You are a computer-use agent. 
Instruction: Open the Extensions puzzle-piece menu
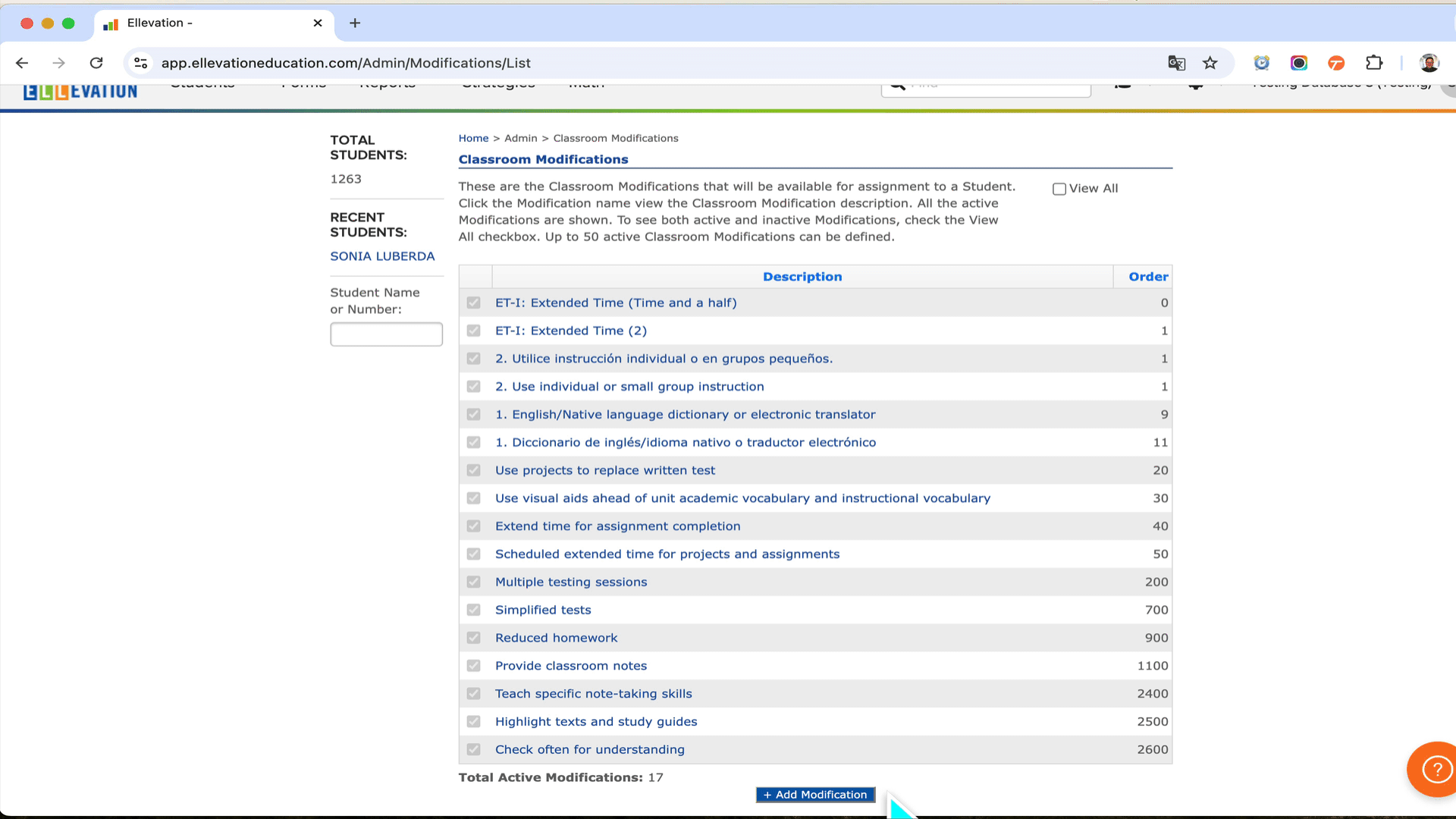1374,63
